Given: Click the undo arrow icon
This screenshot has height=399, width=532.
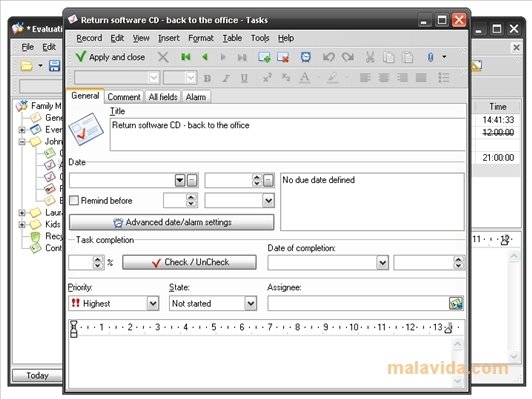Looking at the screenshot, I should click(328, 57).
